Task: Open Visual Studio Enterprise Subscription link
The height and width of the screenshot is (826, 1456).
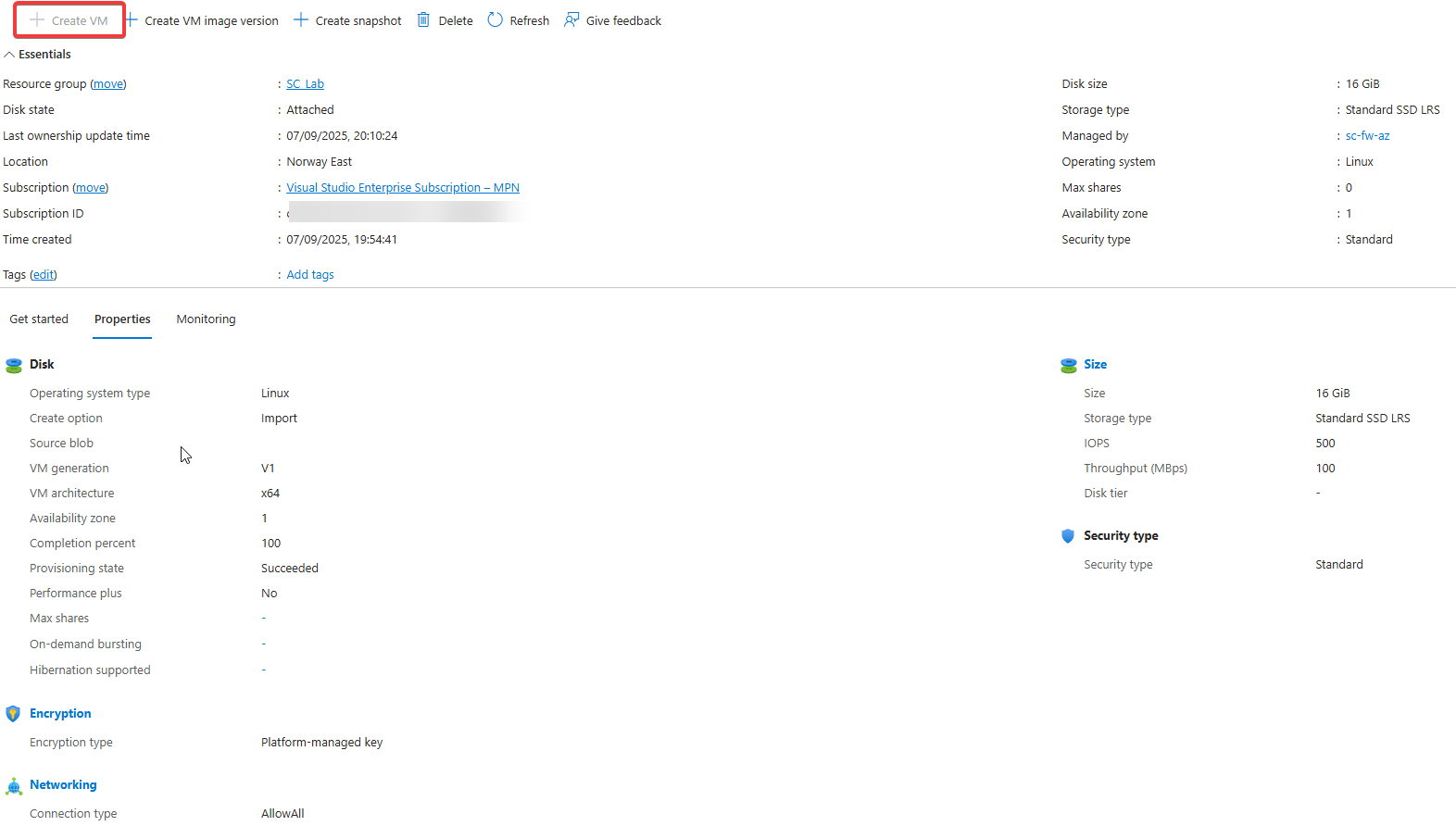Action: point(402,188)
